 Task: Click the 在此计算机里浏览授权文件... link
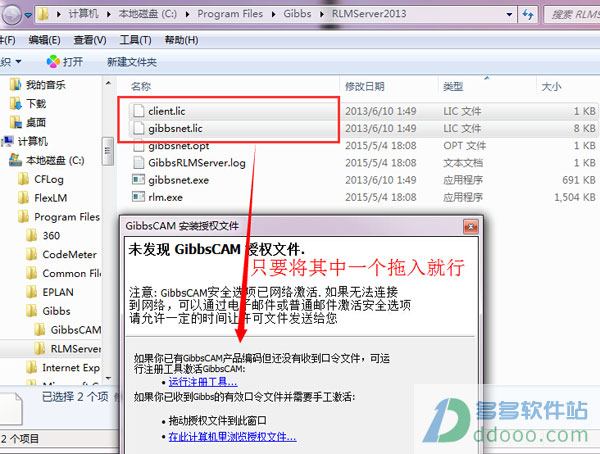(232, 436)
